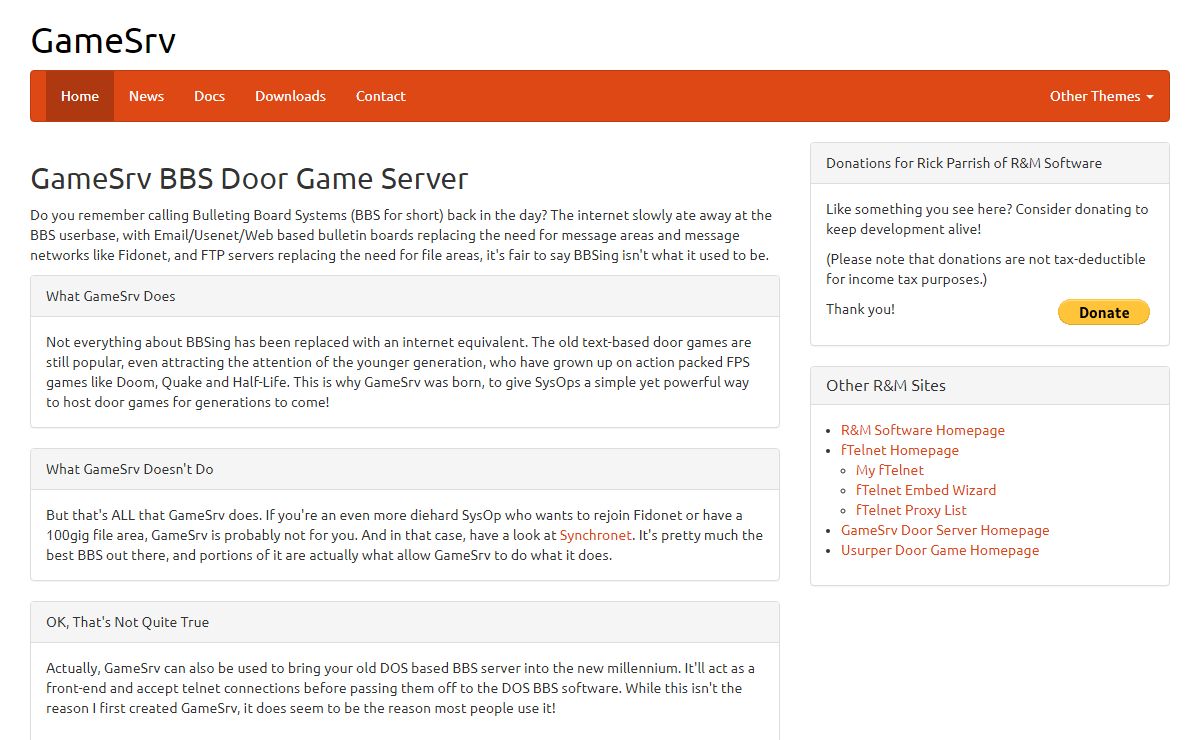Click the tax-deductible donations note

click(x=986, y=269)
